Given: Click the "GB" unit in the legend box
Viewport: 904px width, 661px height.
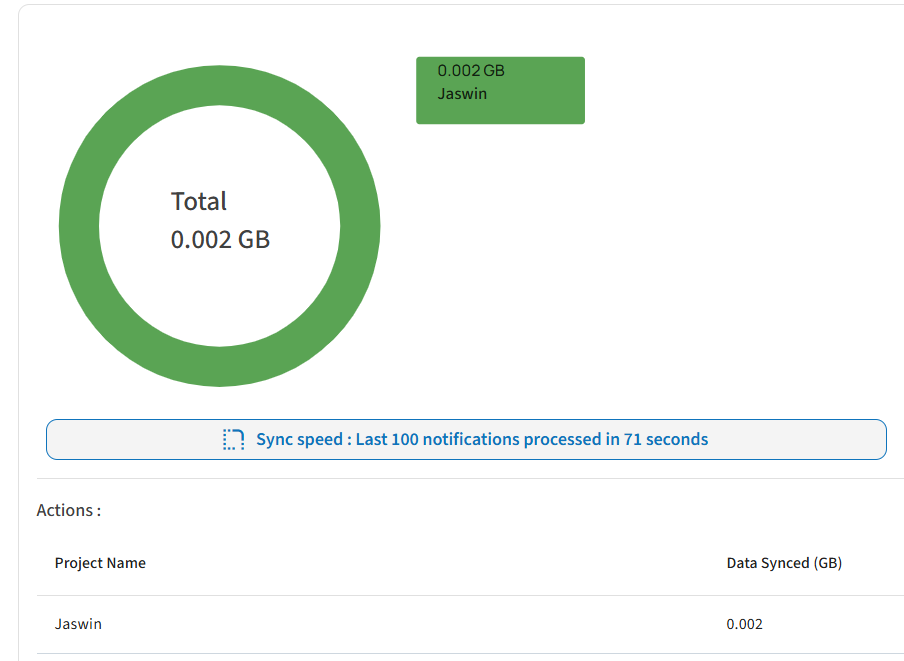Looking at the screenshot, I should (x=494, y=71).
